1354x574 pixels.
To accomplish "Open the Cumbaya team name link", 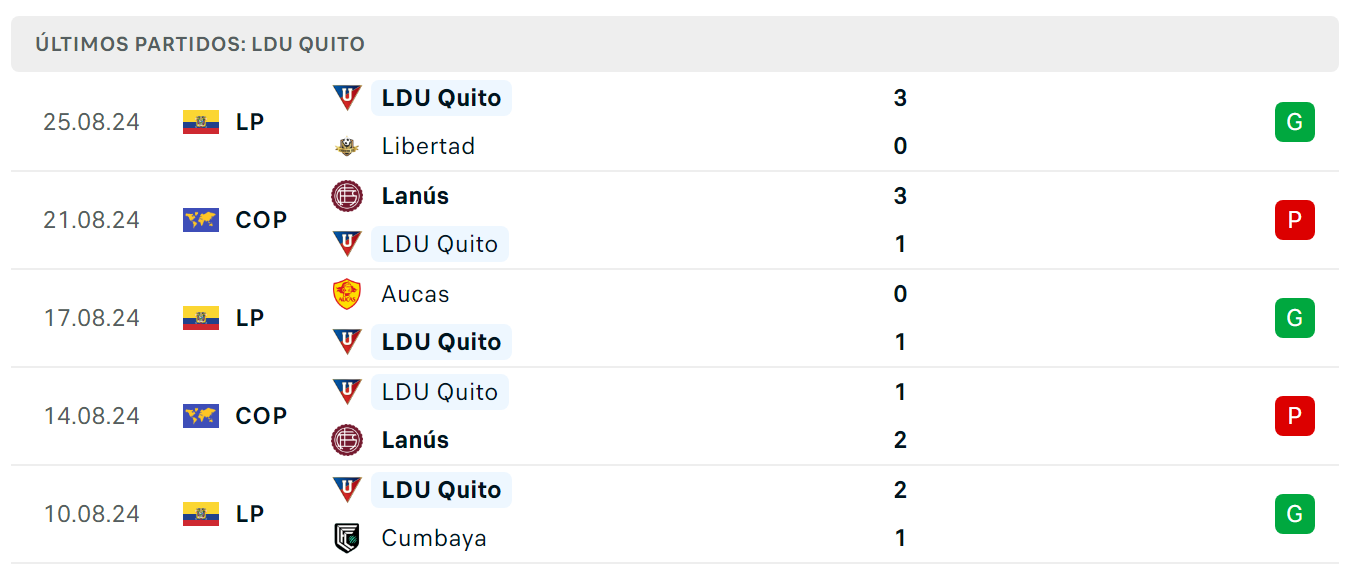I will [x=434, y=538].
